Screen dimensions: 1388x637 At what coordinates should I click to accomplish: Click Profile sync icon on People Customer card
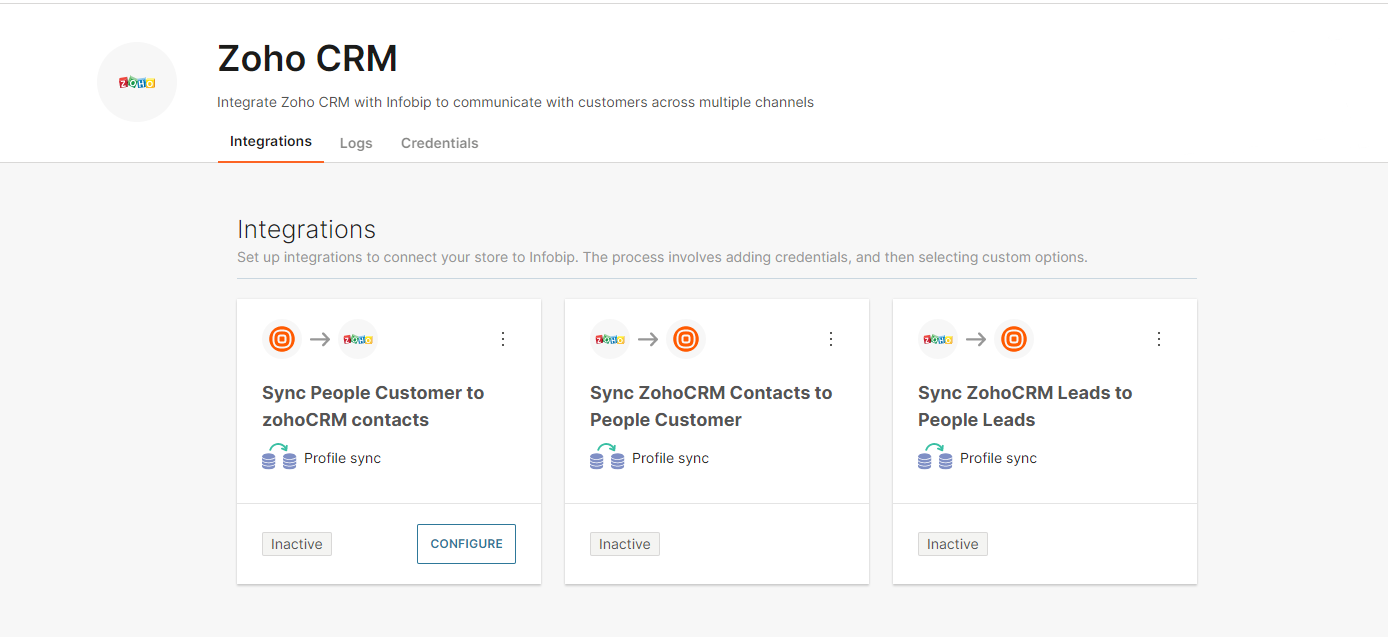279,457
